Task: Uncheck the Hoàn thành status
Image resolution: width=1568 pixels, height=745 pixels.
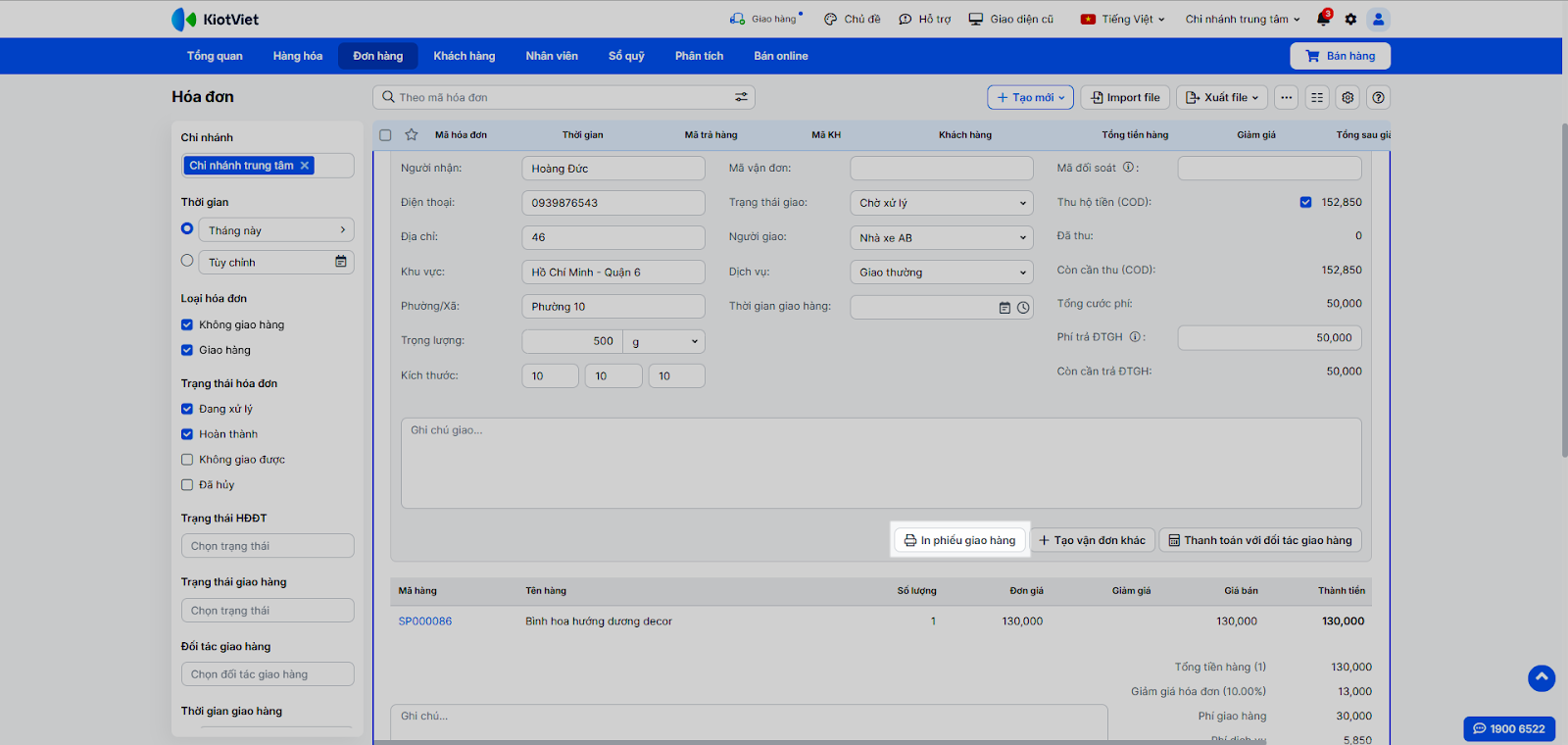Action: click(x=187, y=434)
